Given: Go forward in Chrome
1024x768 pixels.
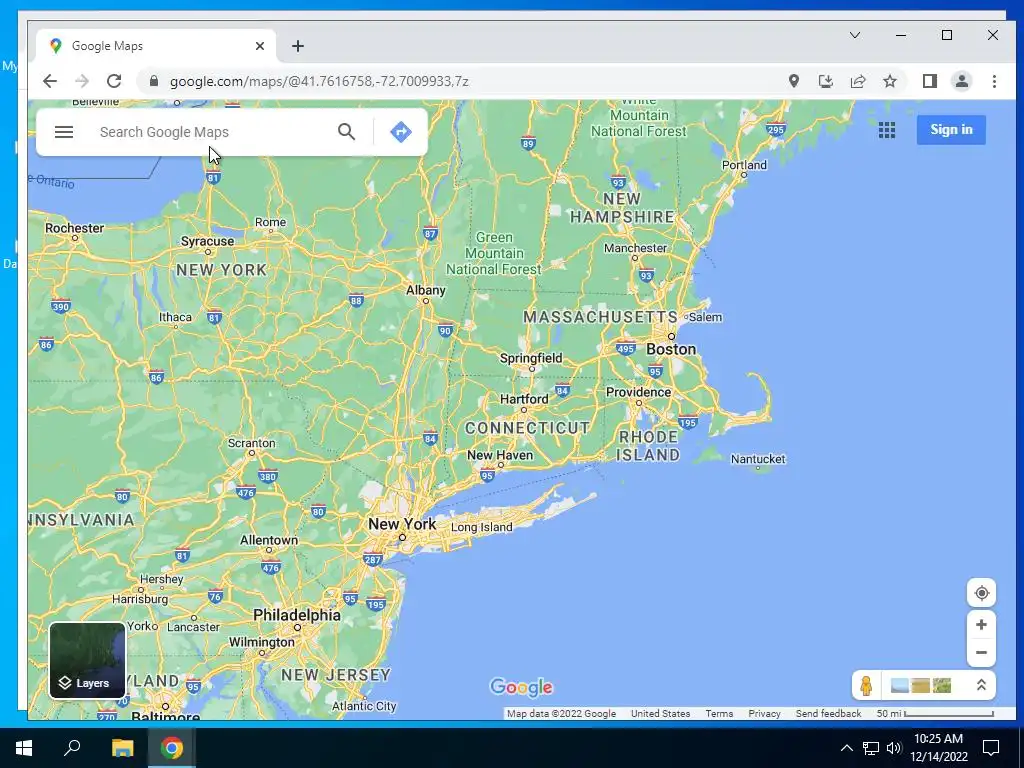Looking at the screenshot, I should pyautogui.click(x=82, y=81).
